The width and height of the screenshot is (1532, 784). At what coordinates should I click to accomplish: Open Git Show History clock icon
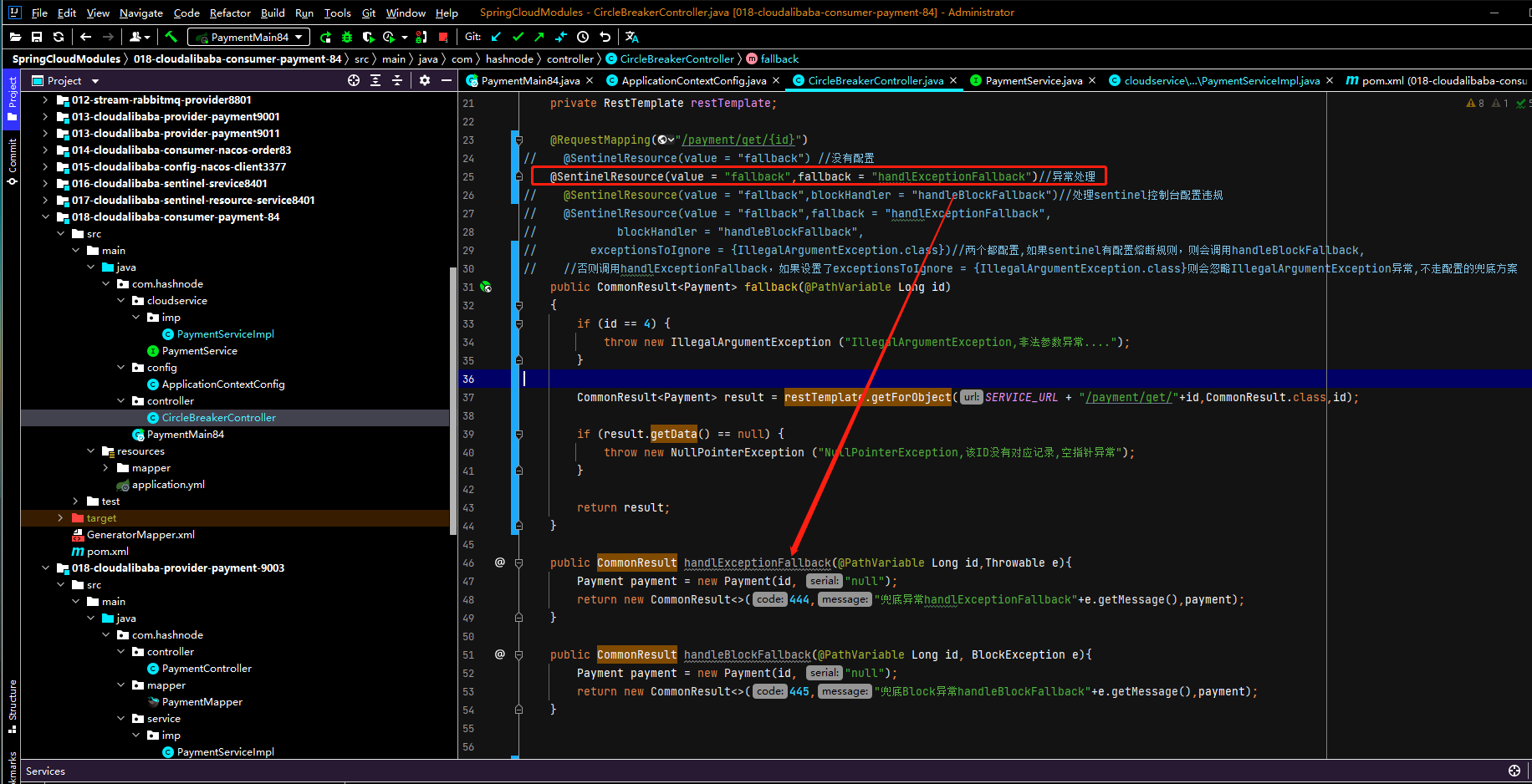583,37
